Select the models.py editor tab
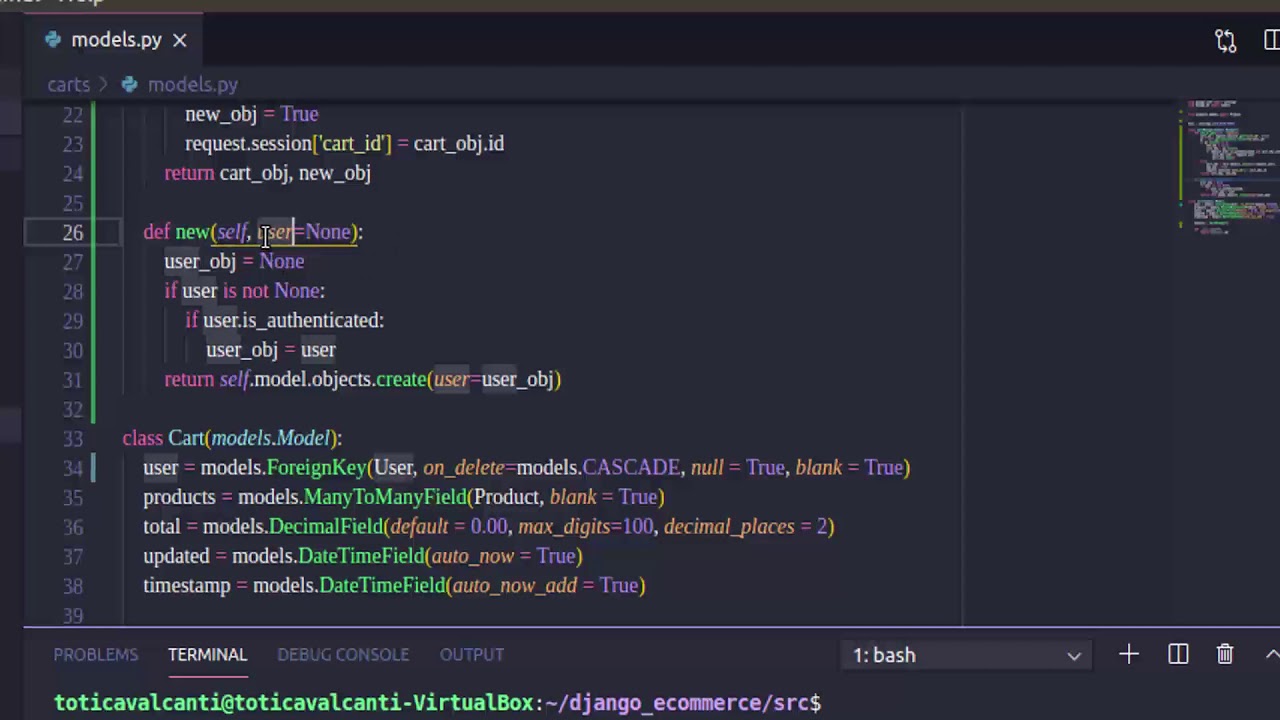The height and width of the screenshot is (720, 1280). (115, 40)
